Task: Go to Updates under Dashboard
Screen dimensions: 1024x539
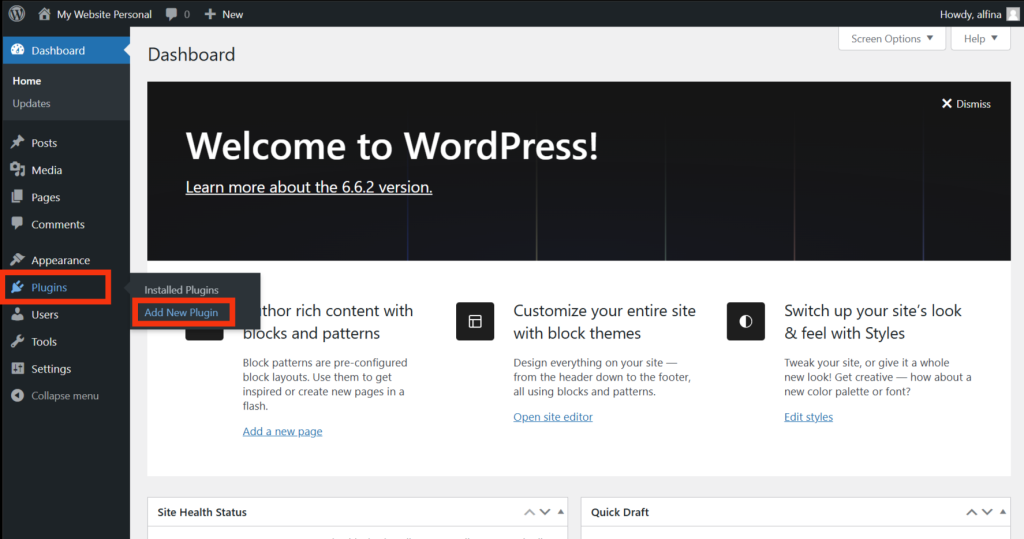Action: 31,104
